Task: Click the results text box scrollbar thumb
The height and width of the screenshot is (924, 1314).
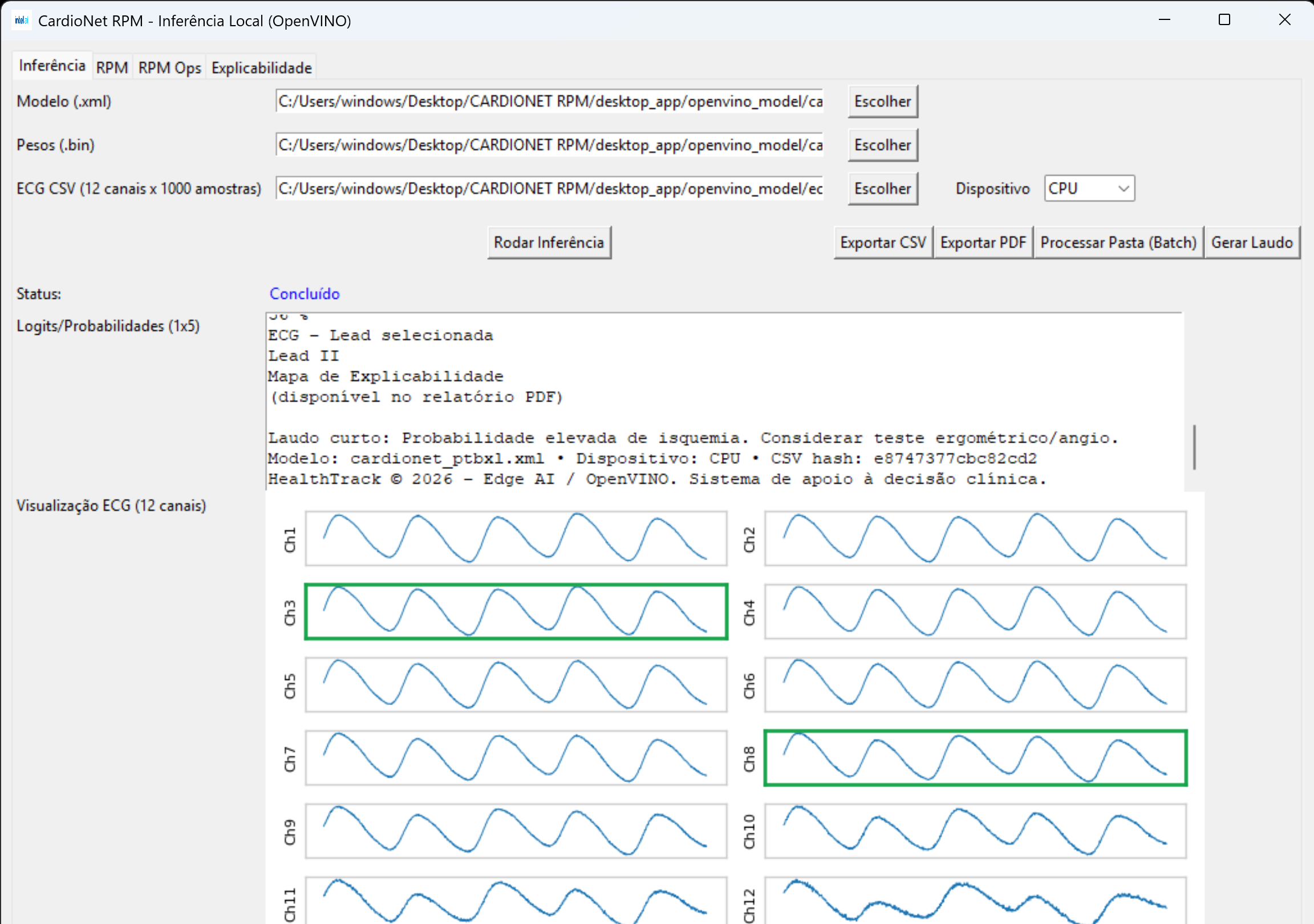Action: coord(1194,447)
